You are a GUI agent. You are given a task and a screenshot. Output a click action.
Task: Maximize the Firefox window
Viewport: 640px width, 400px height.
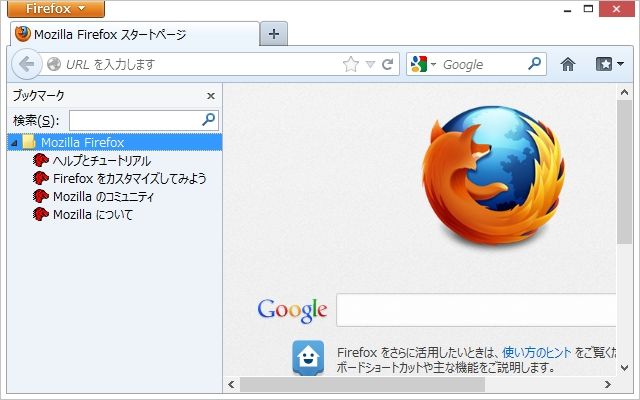point(588,9)
